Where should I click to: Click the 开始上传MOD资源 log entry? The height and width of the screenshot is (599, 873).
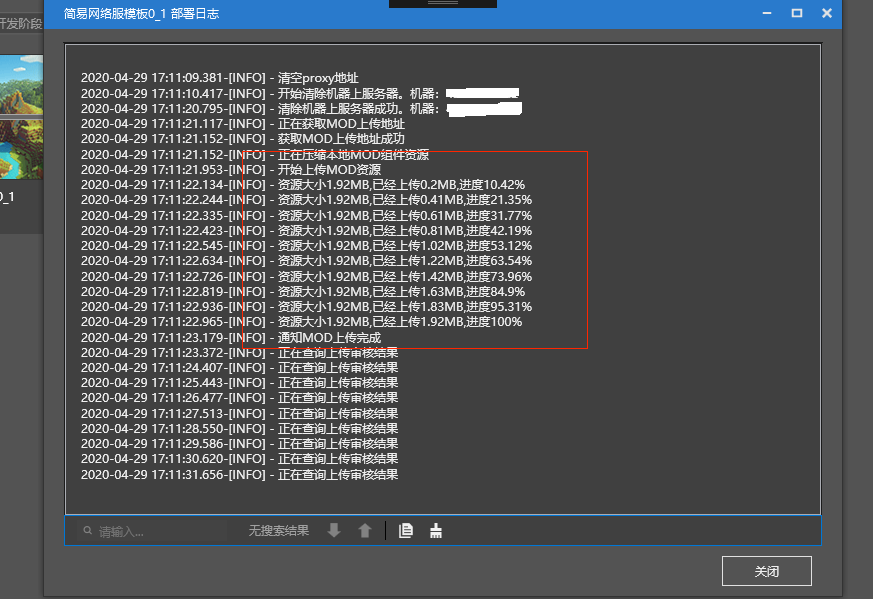coord(231,170)
